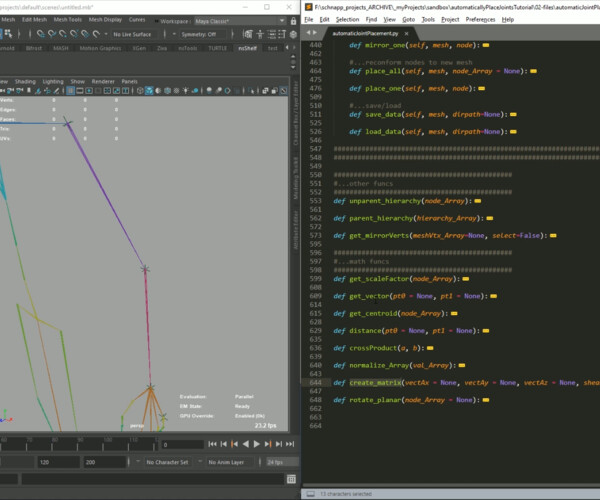Image resolution: width=600 pixels, height=500 pixels.
Task: Select the 24 fps frame rate box
Action: click(x=279, y=463)
